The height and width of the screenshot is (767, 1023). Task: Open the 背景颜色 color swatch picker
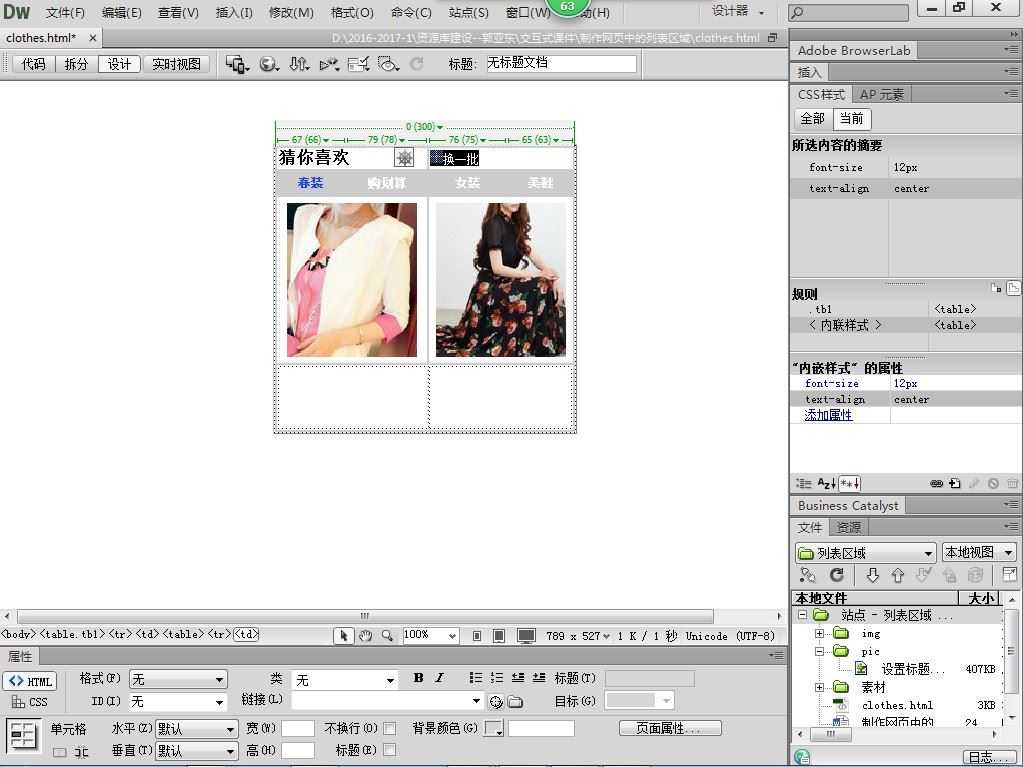pos(494,729)
